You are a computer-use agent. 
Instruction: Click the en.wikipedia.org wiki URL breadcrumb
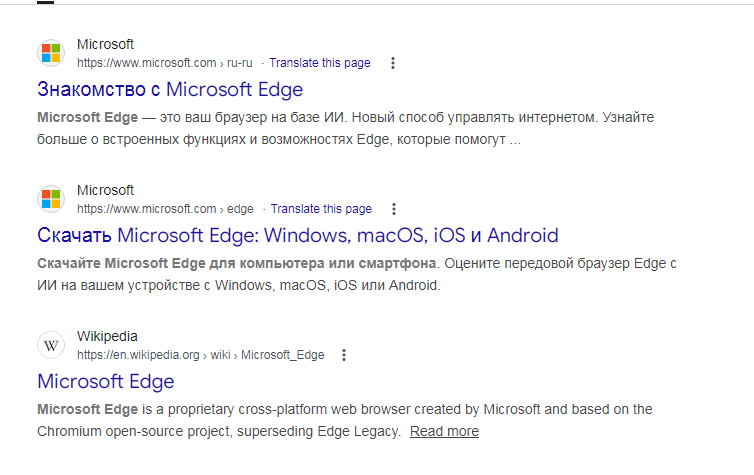point(200,355)
